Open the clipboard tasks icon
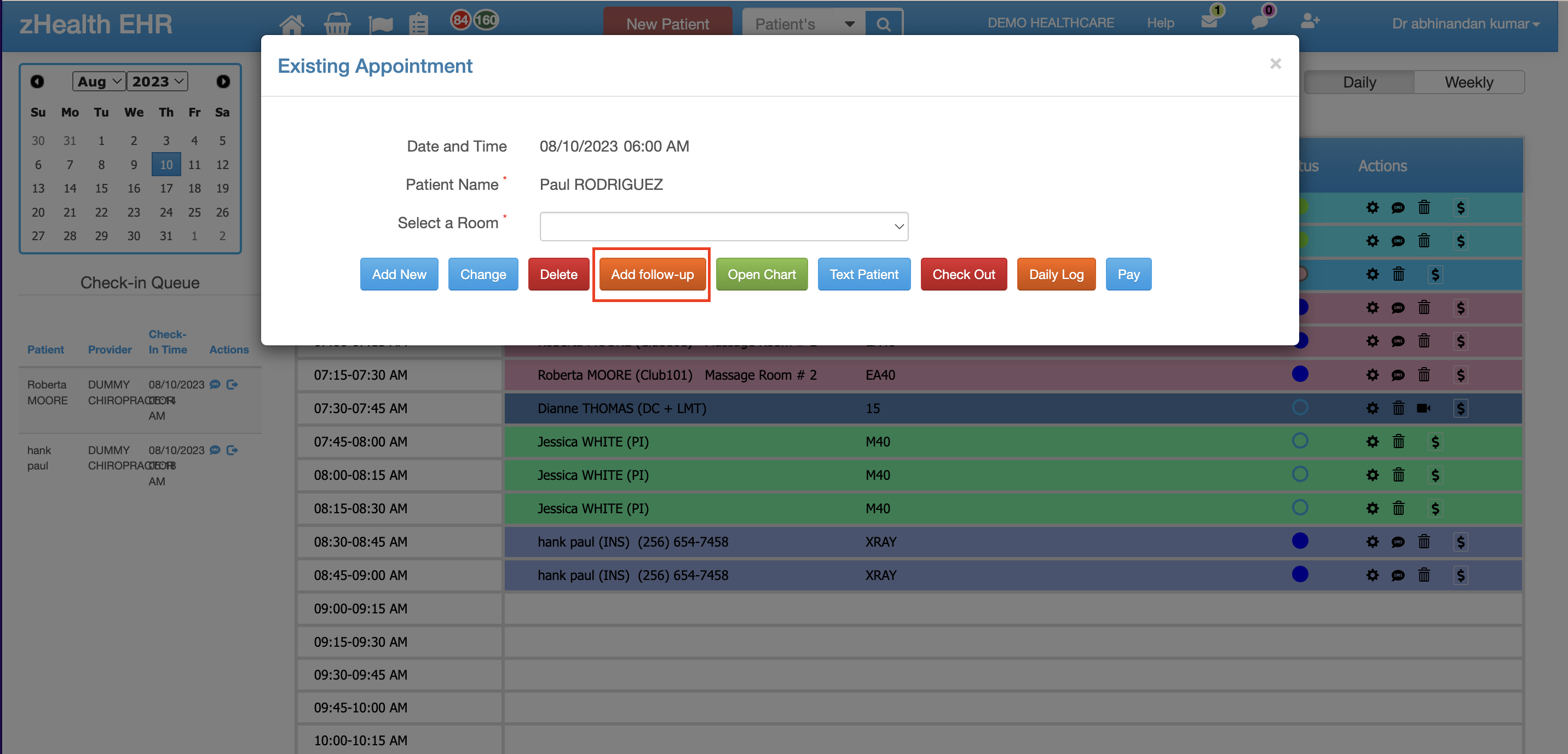The image size is (1568, 754). pos(419,24)
